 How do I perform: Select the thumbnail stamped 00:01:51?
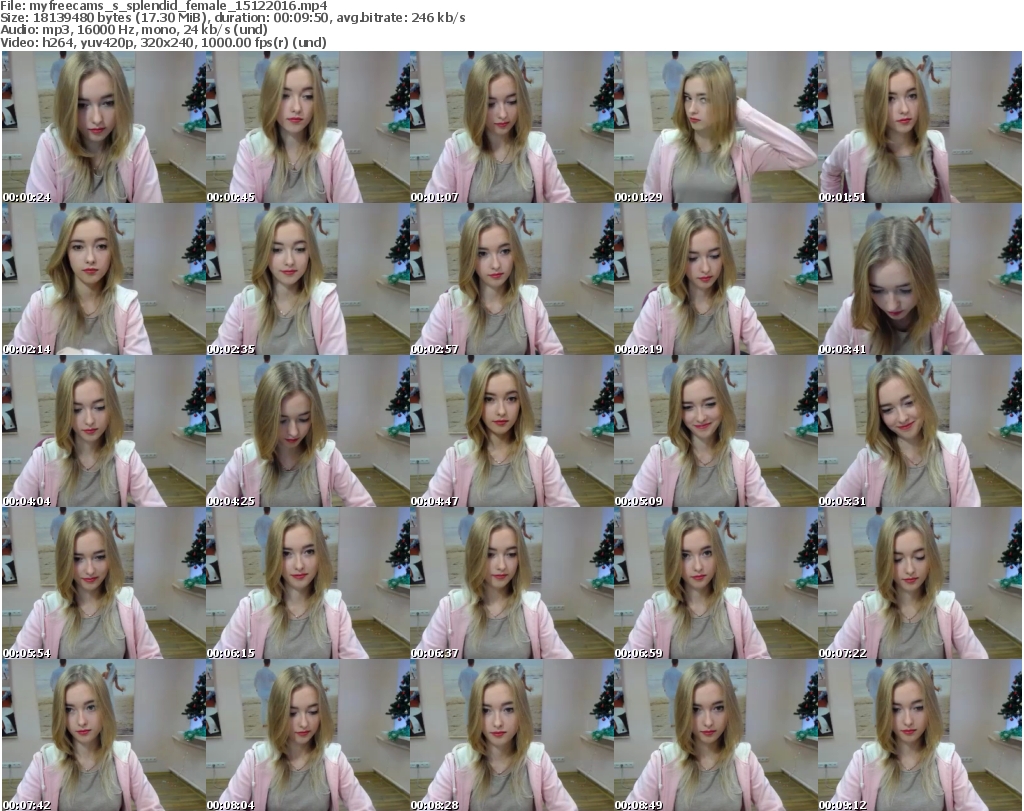click(x=920, y=127)
